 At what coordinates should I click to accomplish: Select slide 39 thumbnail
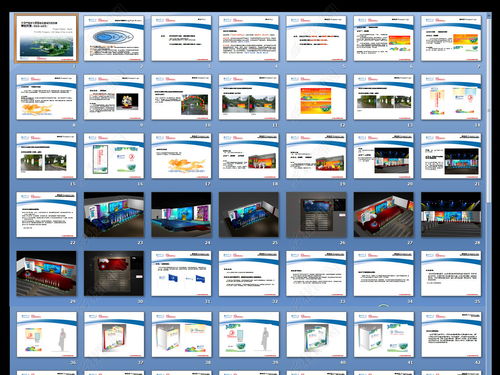(x=249, y=334)
